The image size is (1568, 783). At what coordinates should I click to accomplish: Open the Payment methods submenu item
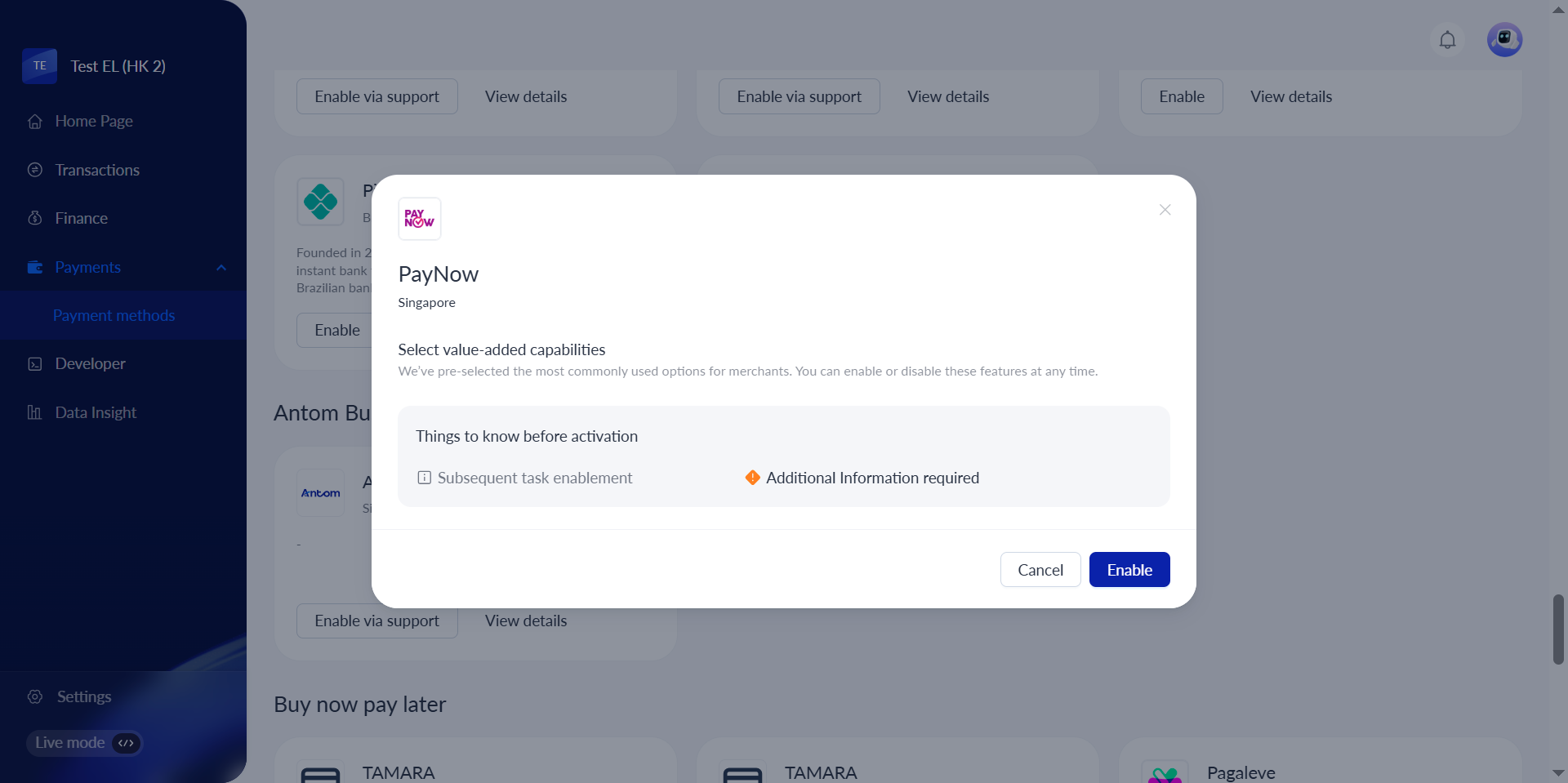(114, 315)
